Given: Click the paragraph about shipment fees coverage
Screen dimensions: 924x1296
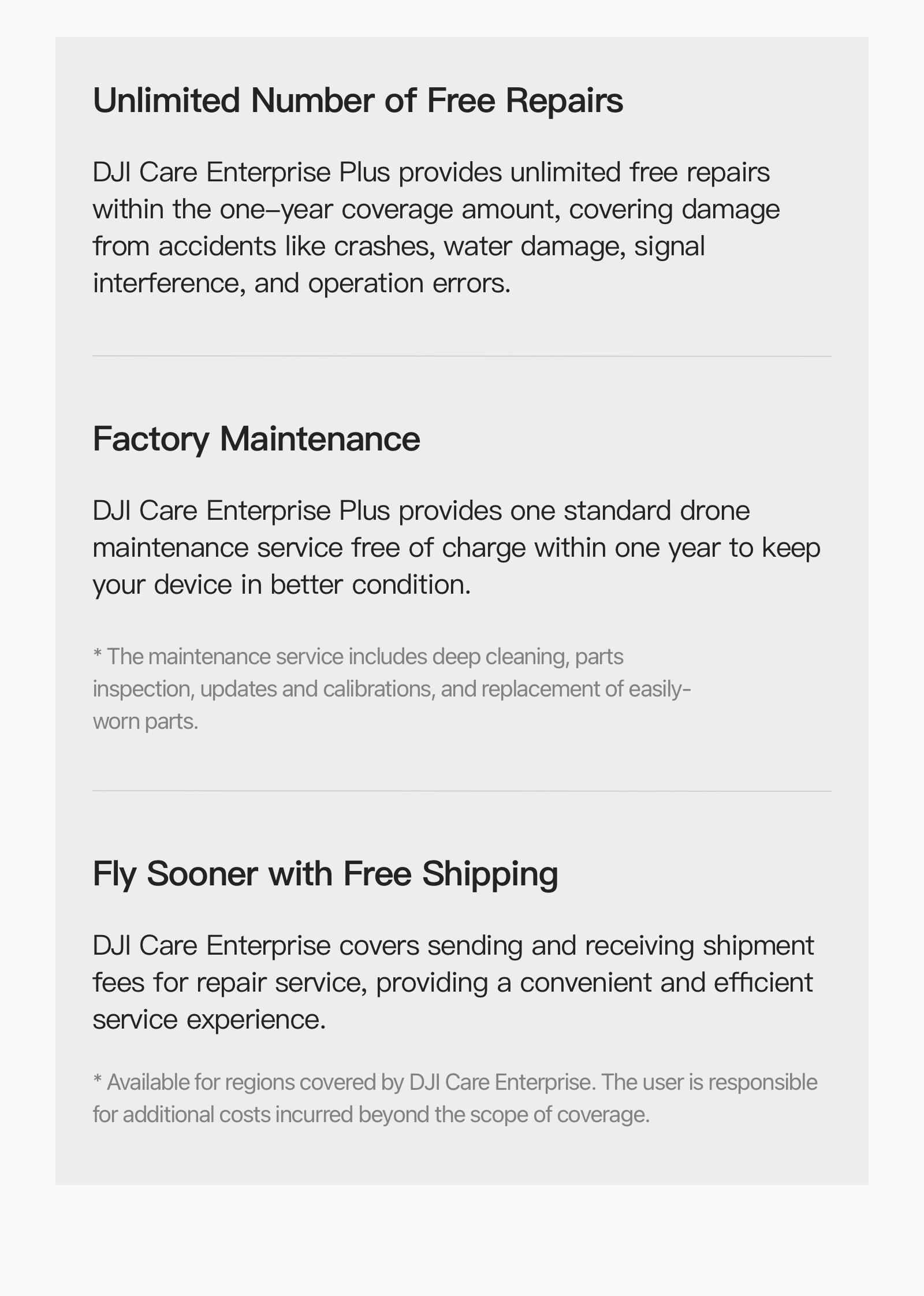Looking at the screenshot, I should [453, 982].
